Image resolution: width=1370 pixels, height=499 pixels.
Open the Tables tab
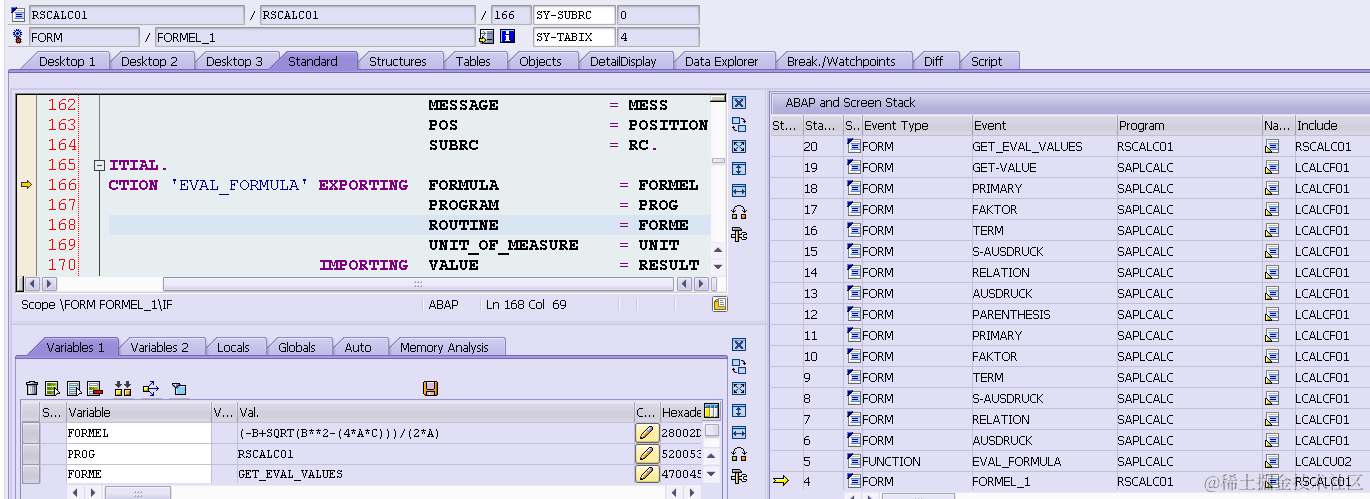(x=473, y=61)
